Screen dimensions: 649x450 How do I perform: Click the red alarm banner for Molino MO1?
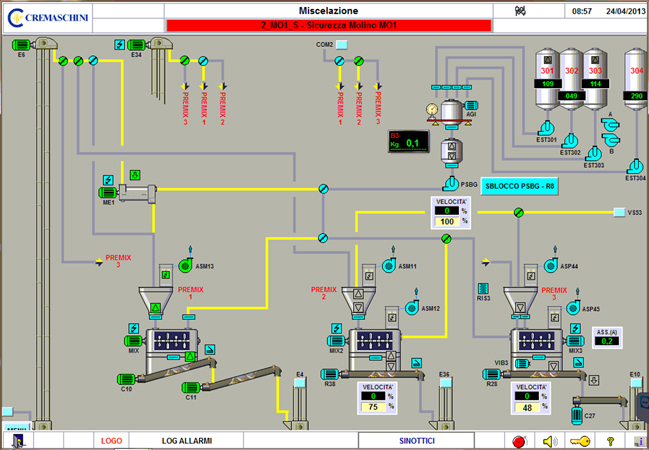point(328,25)
